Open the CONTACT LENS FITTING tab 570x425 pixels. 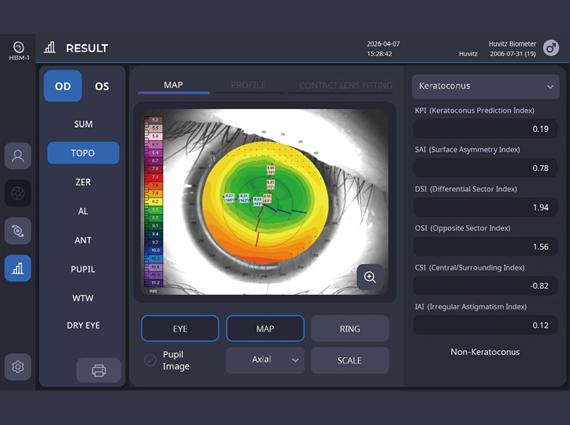(x=345, y=85)
